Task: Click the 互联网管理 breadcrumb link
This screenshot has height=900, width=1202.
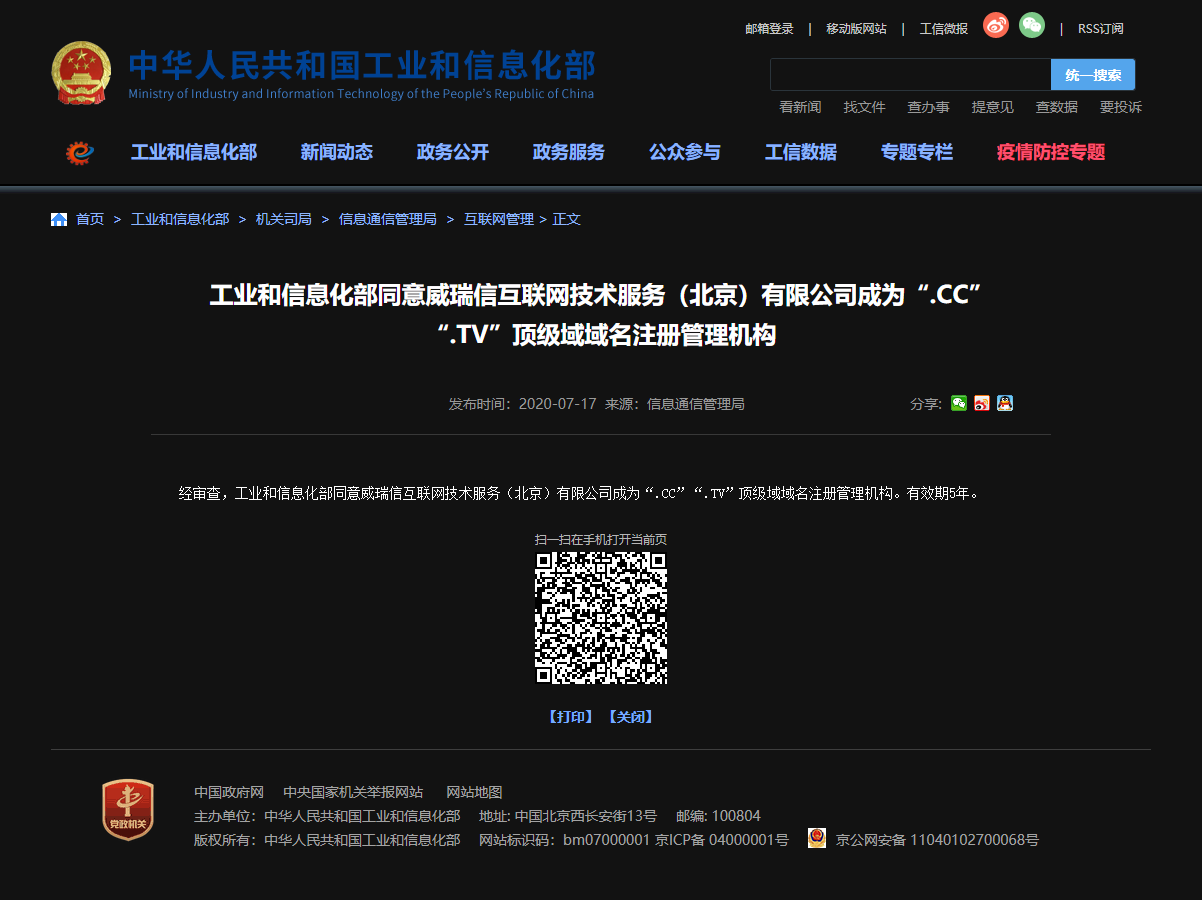Action: point(499,219)
